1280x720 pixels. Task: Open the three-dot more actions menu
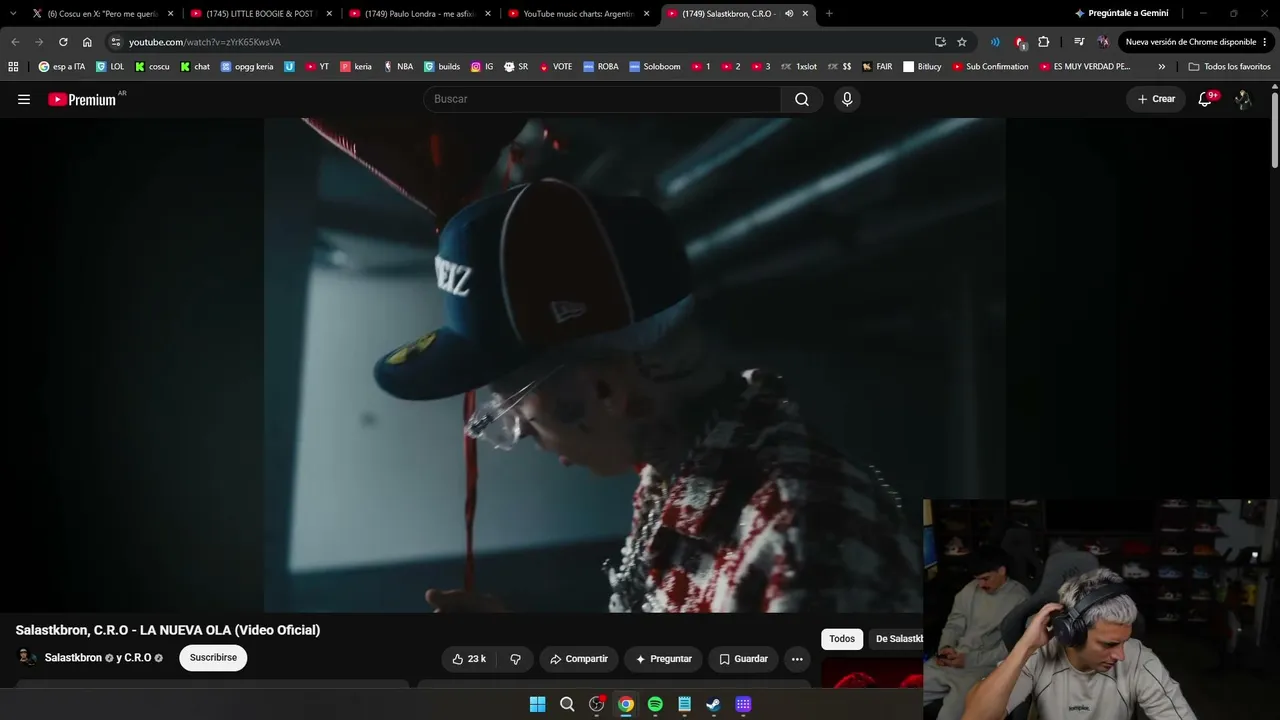pos(797,659)
